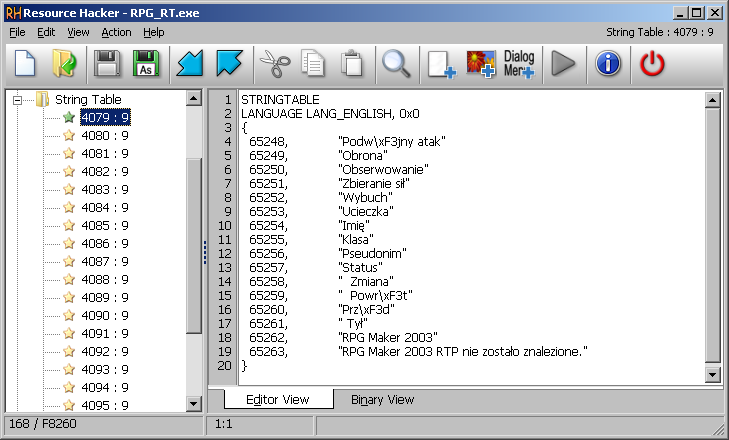Viewport: 729px width, 440px height.
Task: Click green star icon of 4079
Action: [69, 117]
